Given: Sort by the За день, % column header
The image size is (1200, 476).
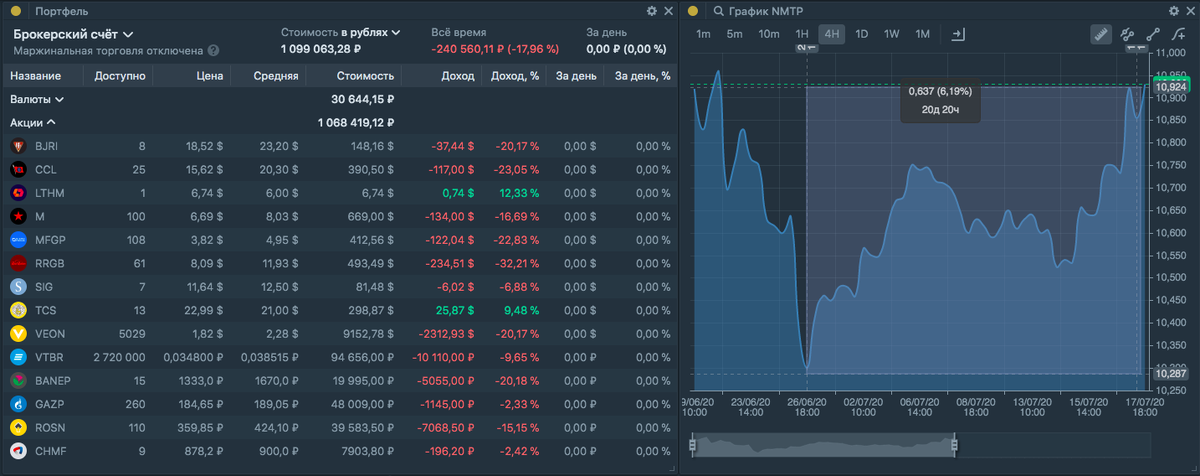Looking at the screenshot, I should (x=642, y=76).
